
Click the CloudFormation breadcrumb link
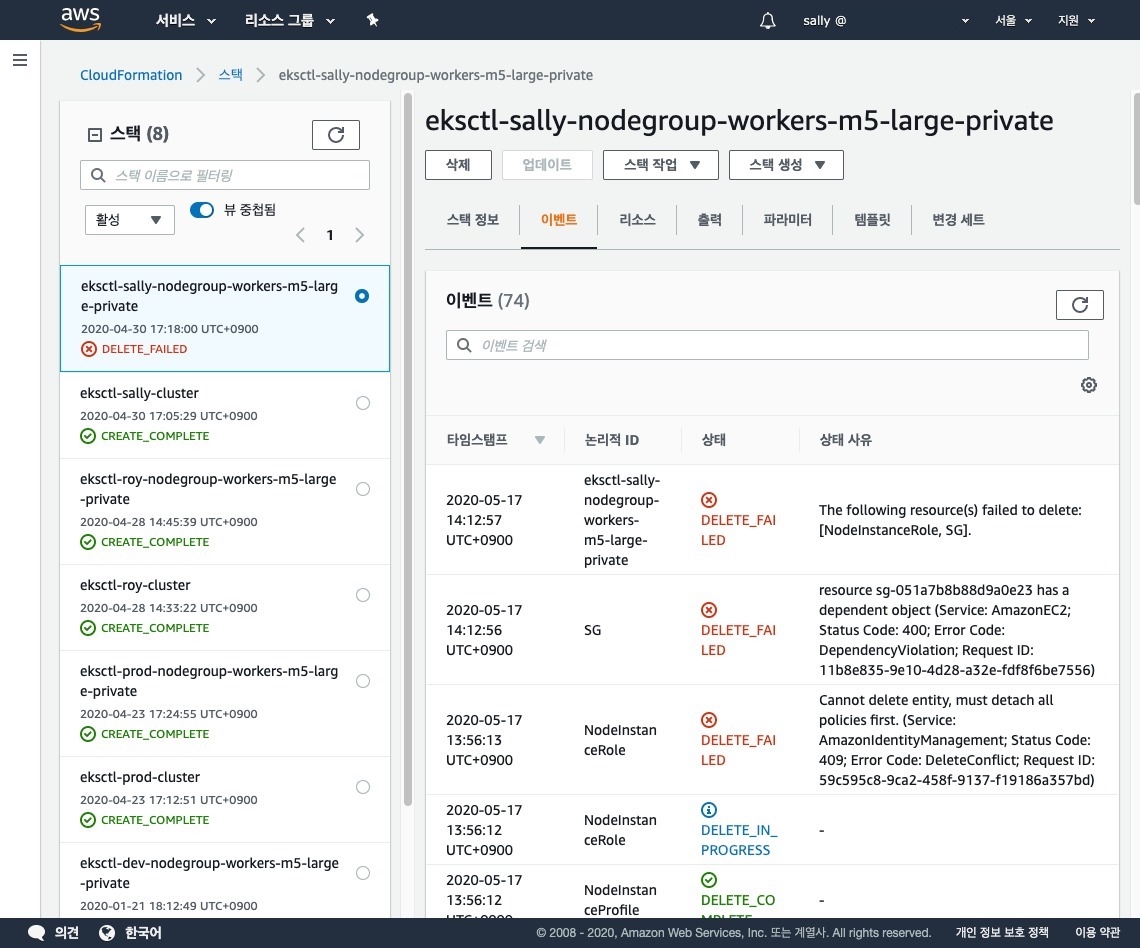[x=131, y=75]
